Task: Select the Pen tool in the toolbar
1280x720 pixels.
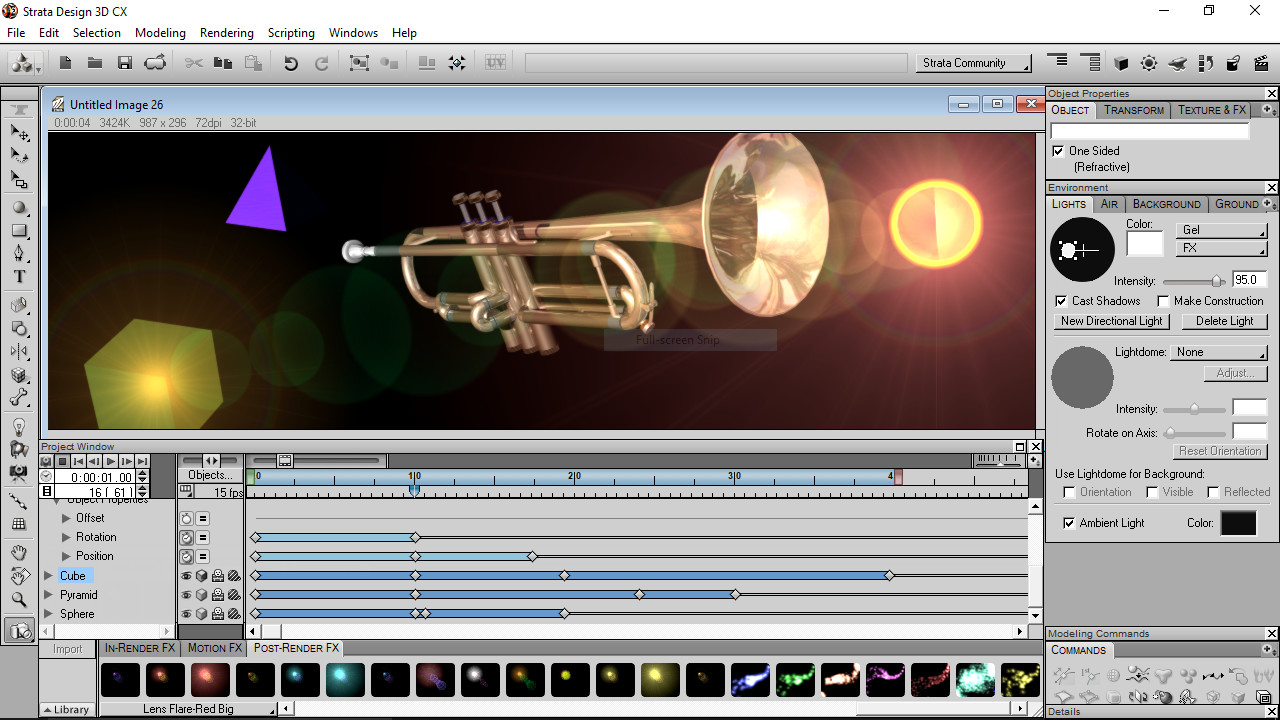Action: (18, 252)
